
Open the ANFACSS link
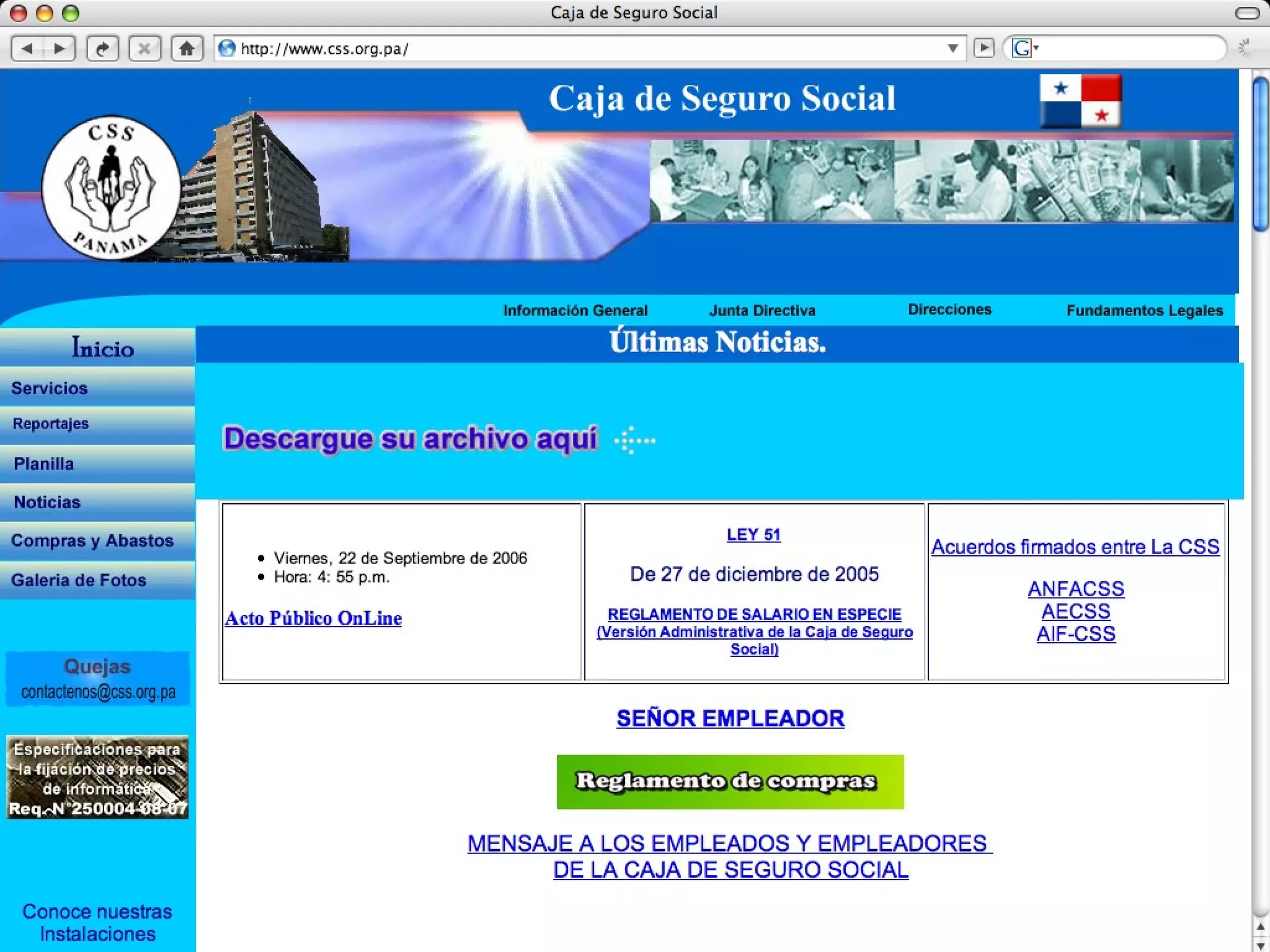[1076, 588]
